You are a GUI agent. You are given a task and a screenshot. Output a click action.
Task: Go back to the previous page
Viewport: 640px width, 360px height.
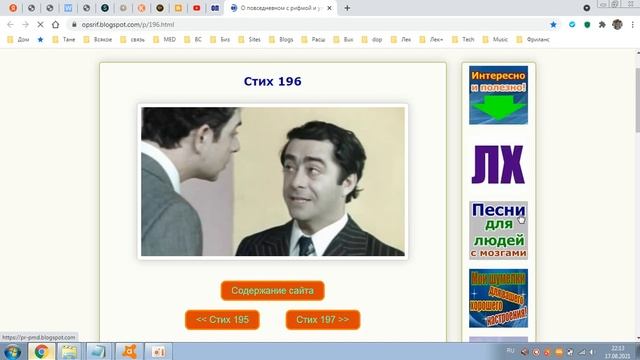coord(10,24)
